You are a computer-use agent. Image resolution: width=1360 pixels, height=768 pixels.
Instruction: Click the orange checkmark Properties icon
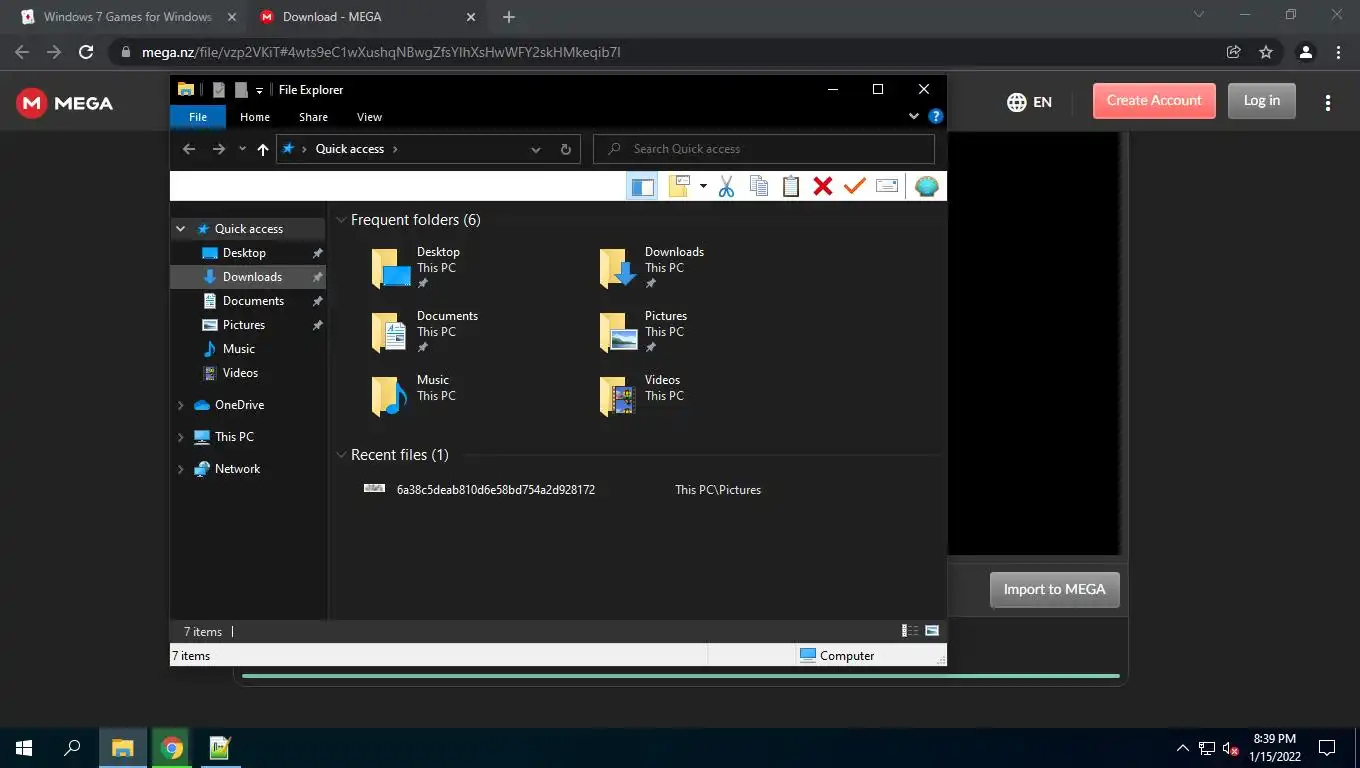pyautogui.click(x=854, y=186)
